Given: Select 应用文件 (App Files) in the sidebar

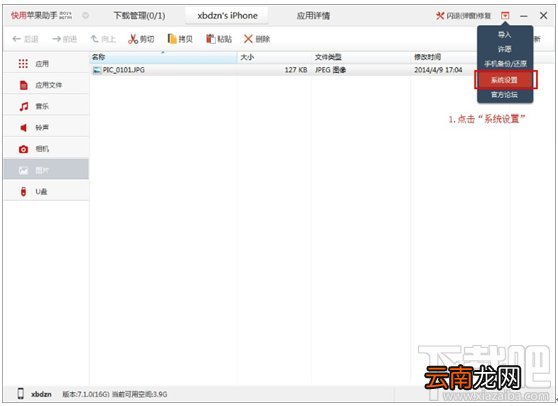Looking at the screenshot, I should click(x=46, y=85).
